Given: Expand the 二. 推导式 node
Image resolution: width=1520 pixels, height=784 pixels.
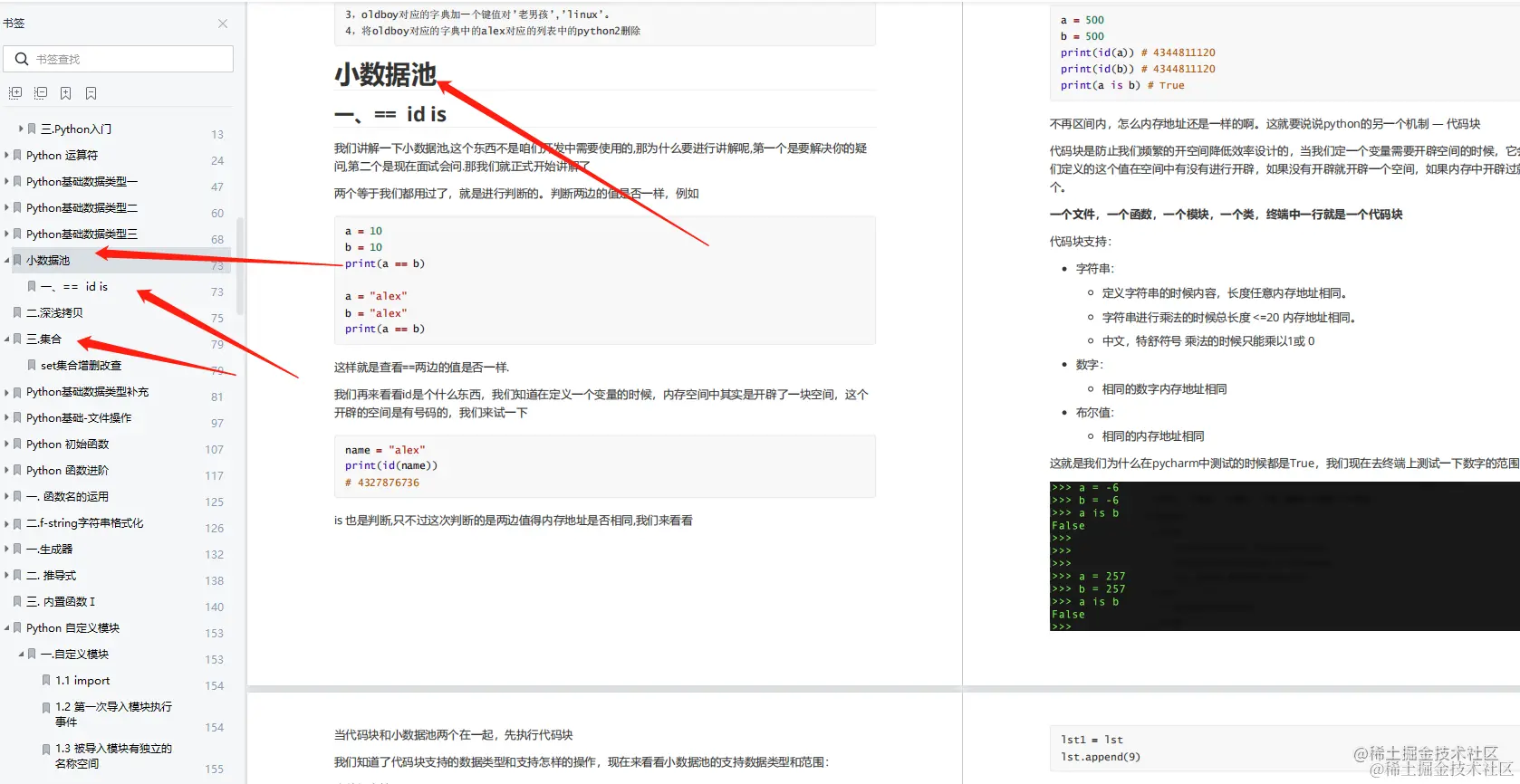Looking at the screenshot, I should pos(6,576).
